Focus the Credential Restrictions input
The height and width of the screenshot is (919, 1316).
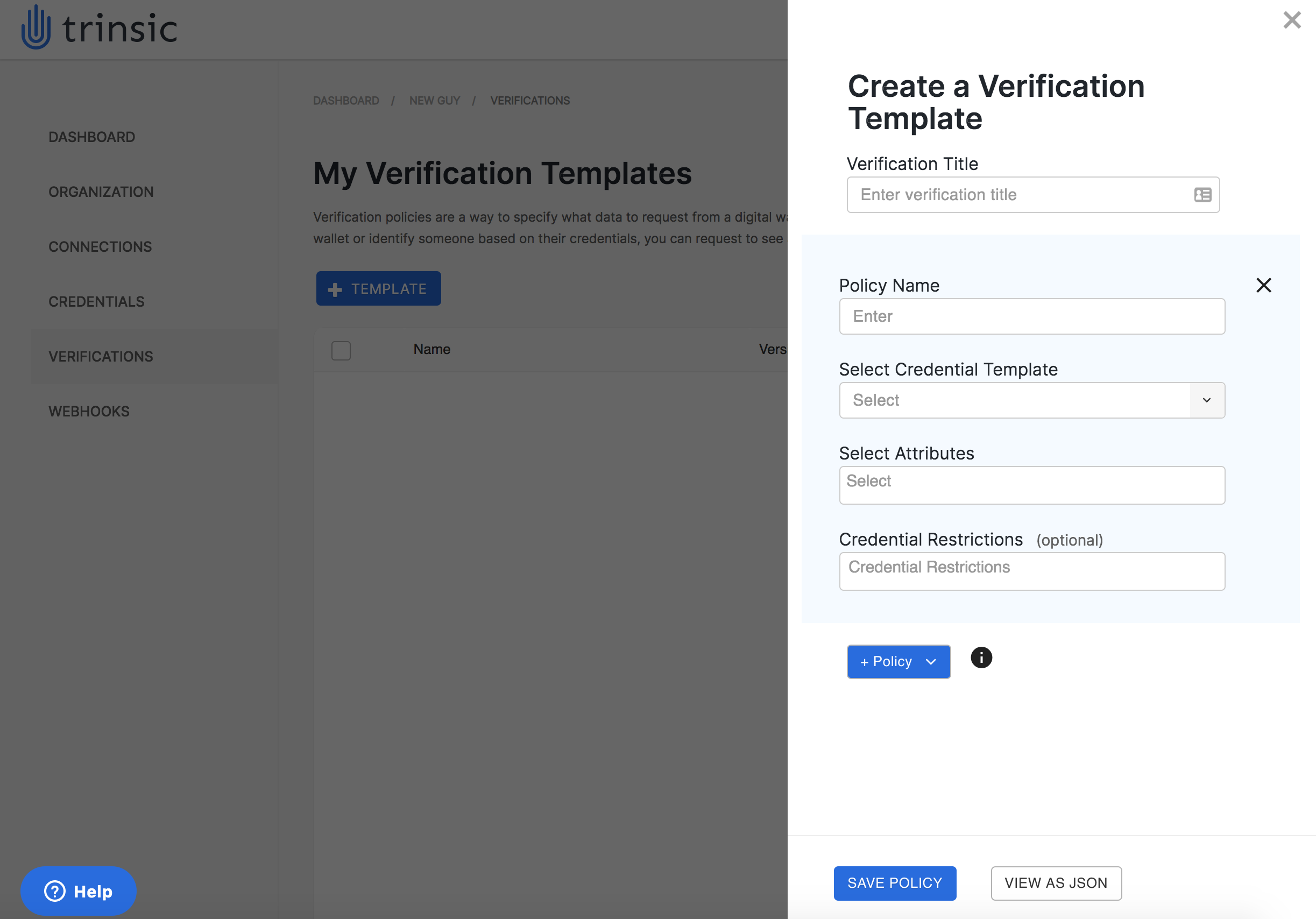(x=1032, y=571)
